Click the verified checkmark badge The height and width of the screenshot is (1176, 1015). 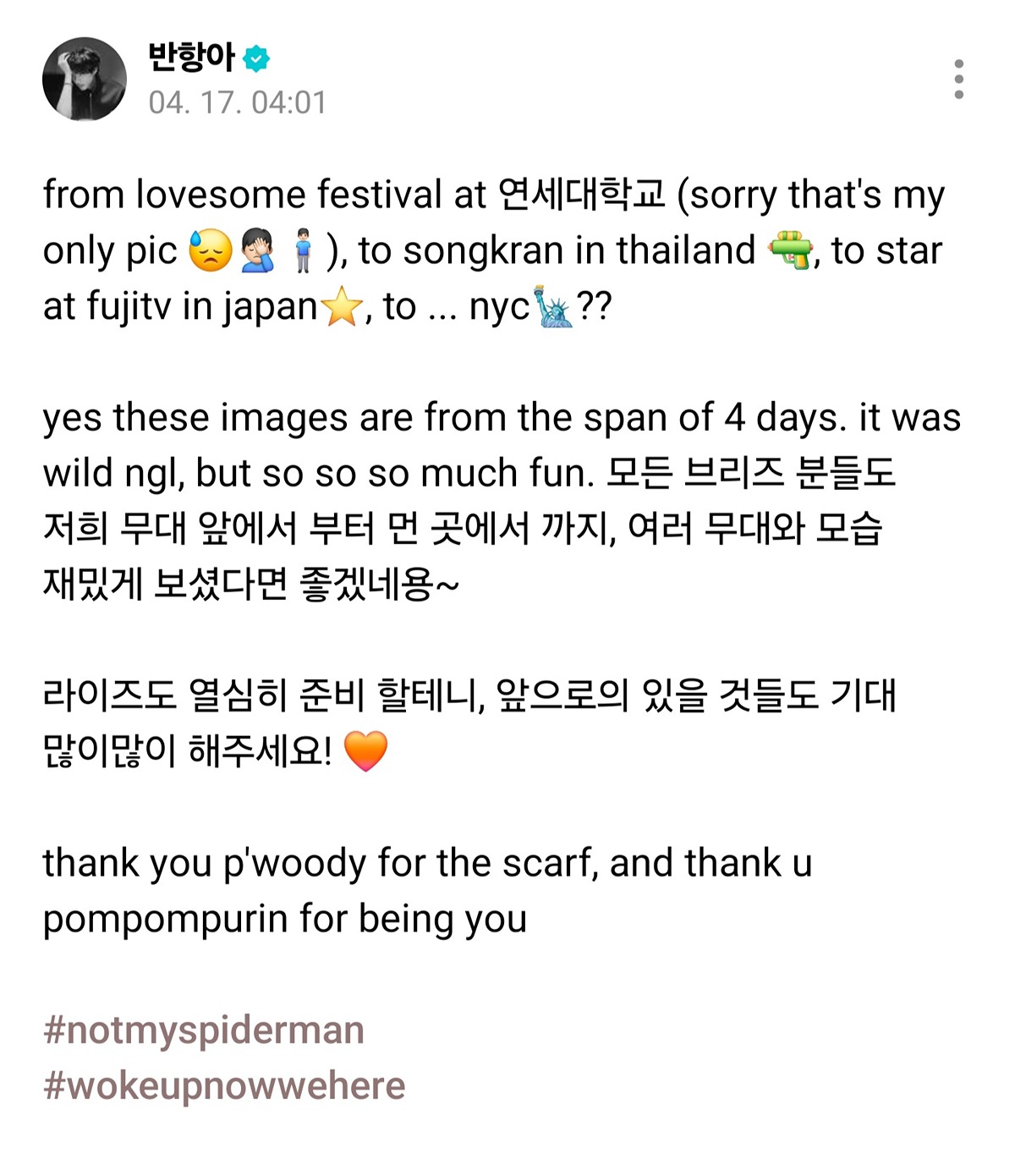pyautogui.click(x=256, y=58)
